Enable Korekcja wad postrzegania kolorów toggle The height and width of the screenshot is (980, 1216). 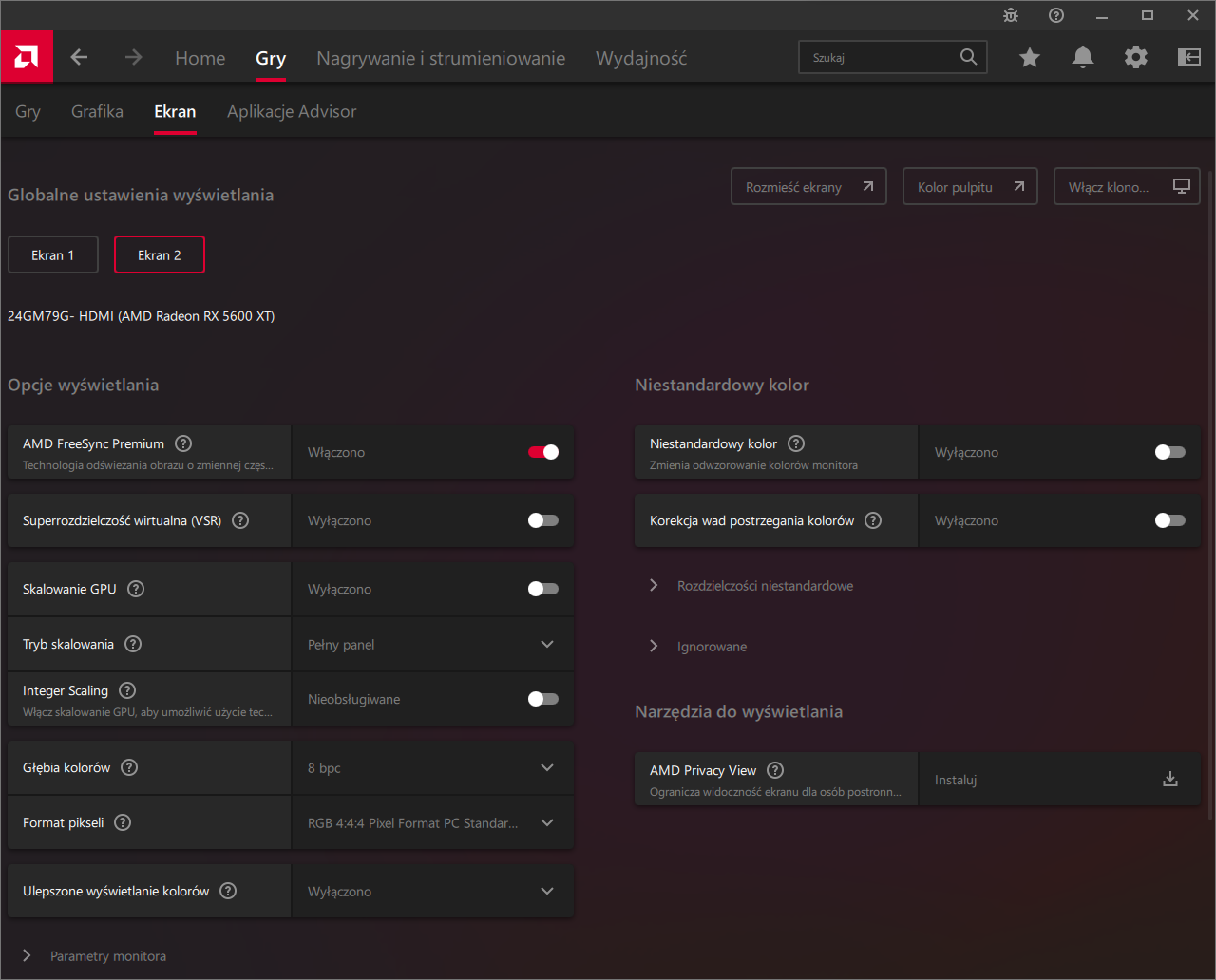point(1170,520)
